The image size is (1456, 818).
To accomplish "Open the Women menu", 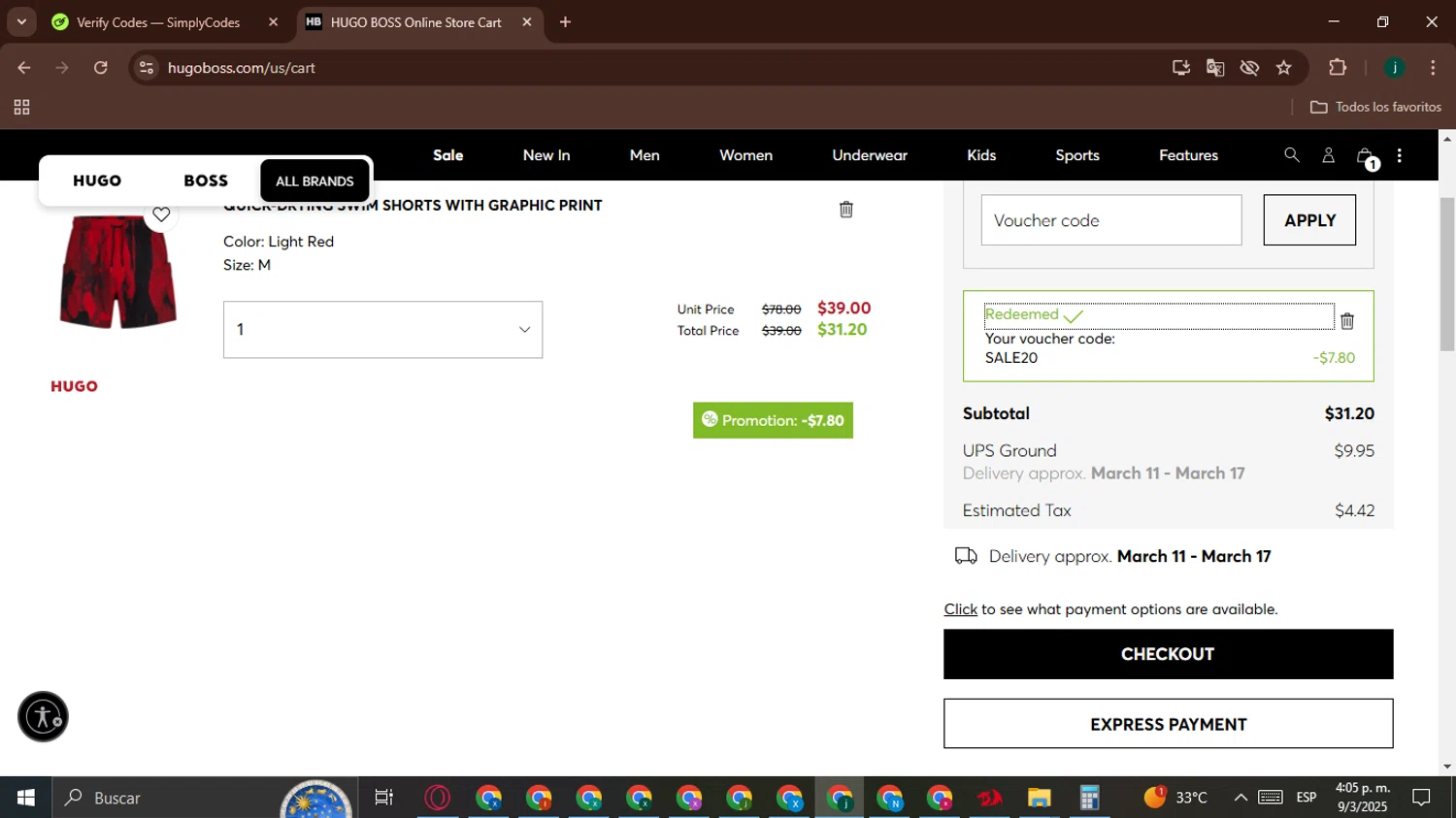I will (745, 155).
